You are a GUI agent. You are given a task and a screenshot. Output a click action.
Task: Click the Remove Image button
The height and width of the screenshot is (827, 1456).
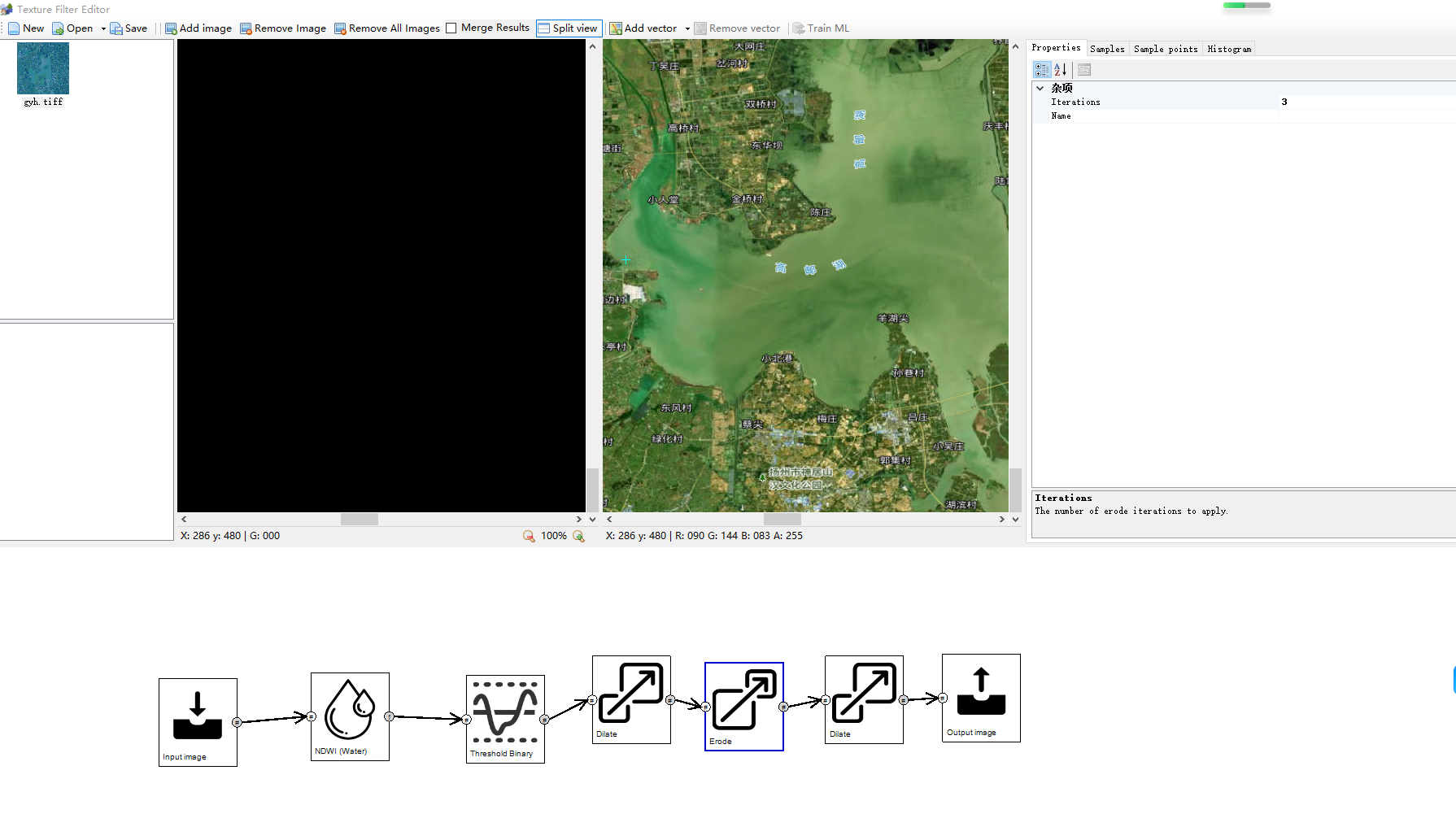click(283, 28)
